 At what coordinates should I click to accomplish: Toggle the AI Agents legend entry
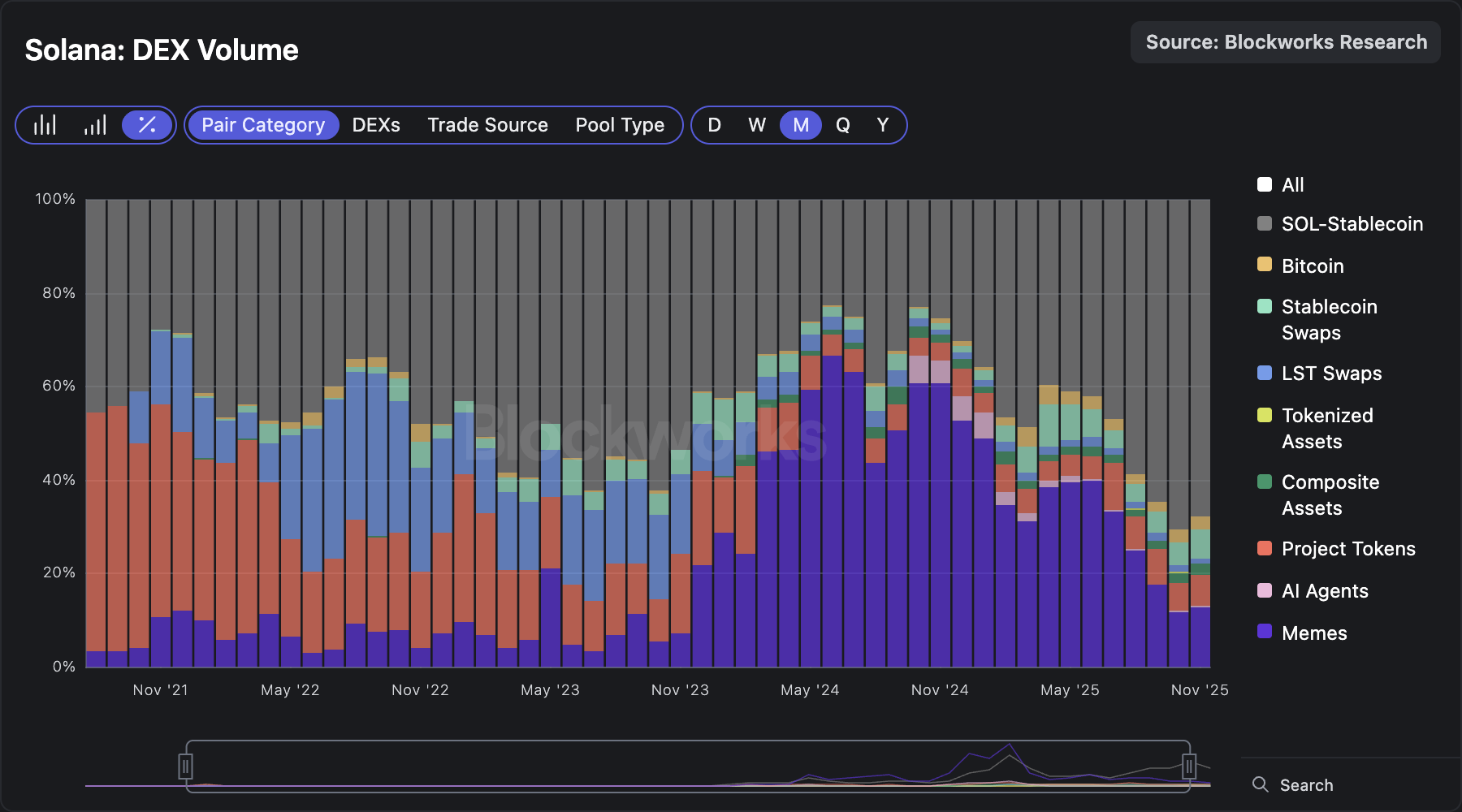pyautogui.click(x=1324, y=591)
